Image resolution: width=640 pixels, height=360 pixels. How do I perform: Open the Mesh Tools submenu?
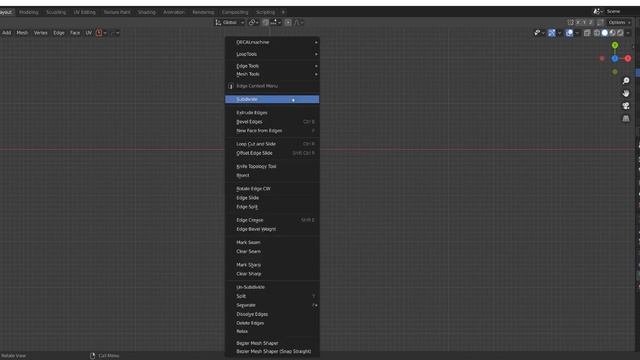(x=272, y=74)
